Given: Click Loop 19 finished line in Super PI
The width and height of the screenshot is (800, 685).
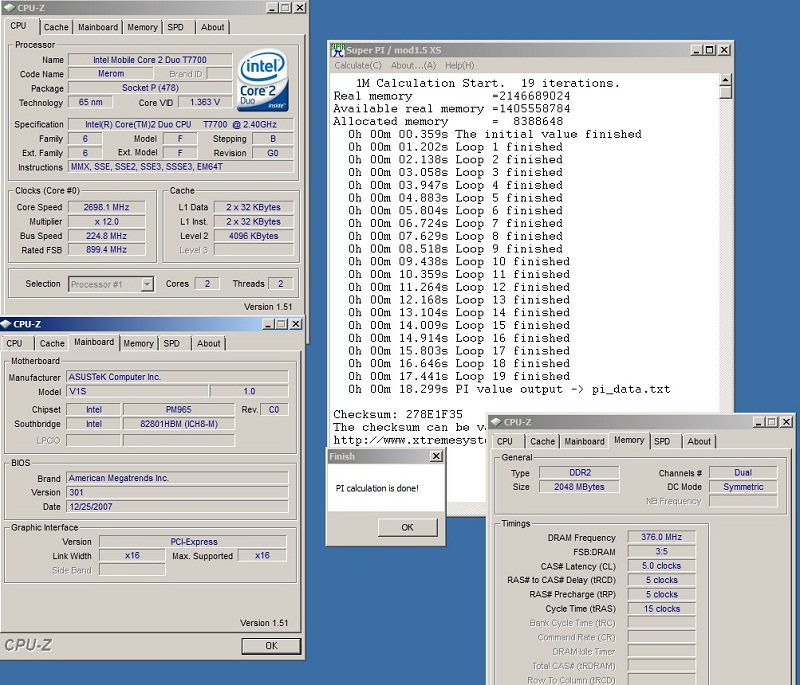Looking at the screenshot, I should 459,376.
